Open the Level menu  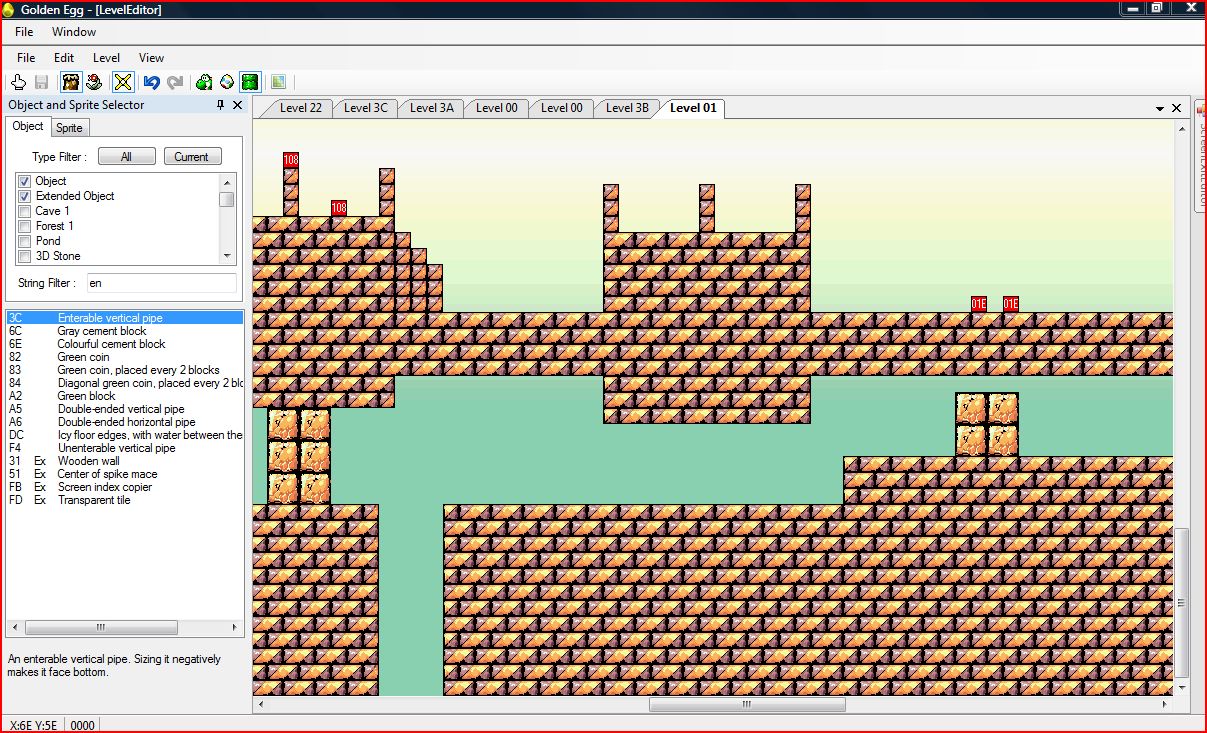click(106, 58)
